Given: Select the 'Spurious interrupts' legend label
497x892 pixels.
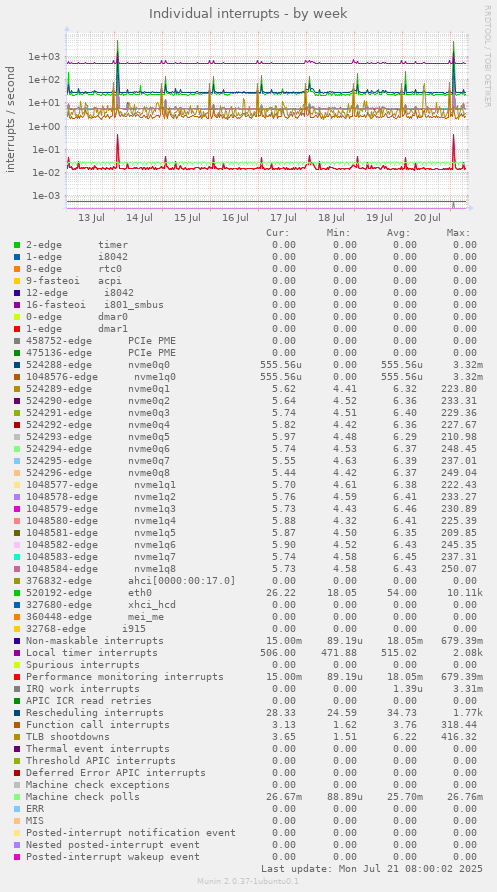Looking at the screenshot, I should (83, 664).
